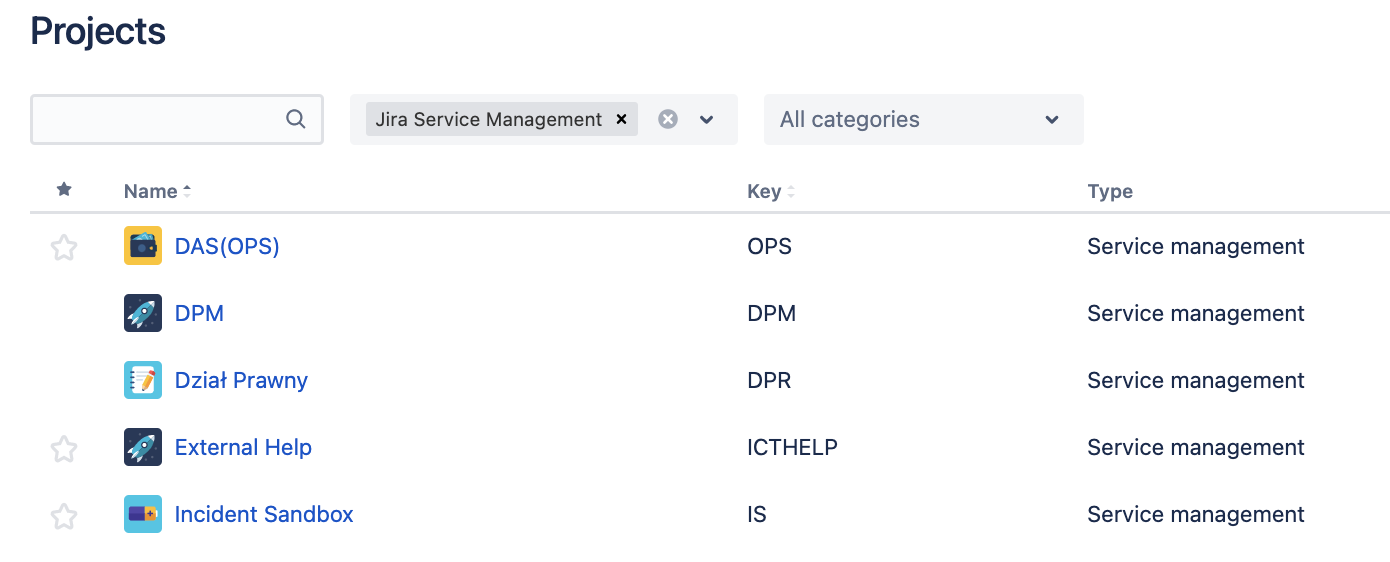Open the All categories dropdown

(923, 119)
